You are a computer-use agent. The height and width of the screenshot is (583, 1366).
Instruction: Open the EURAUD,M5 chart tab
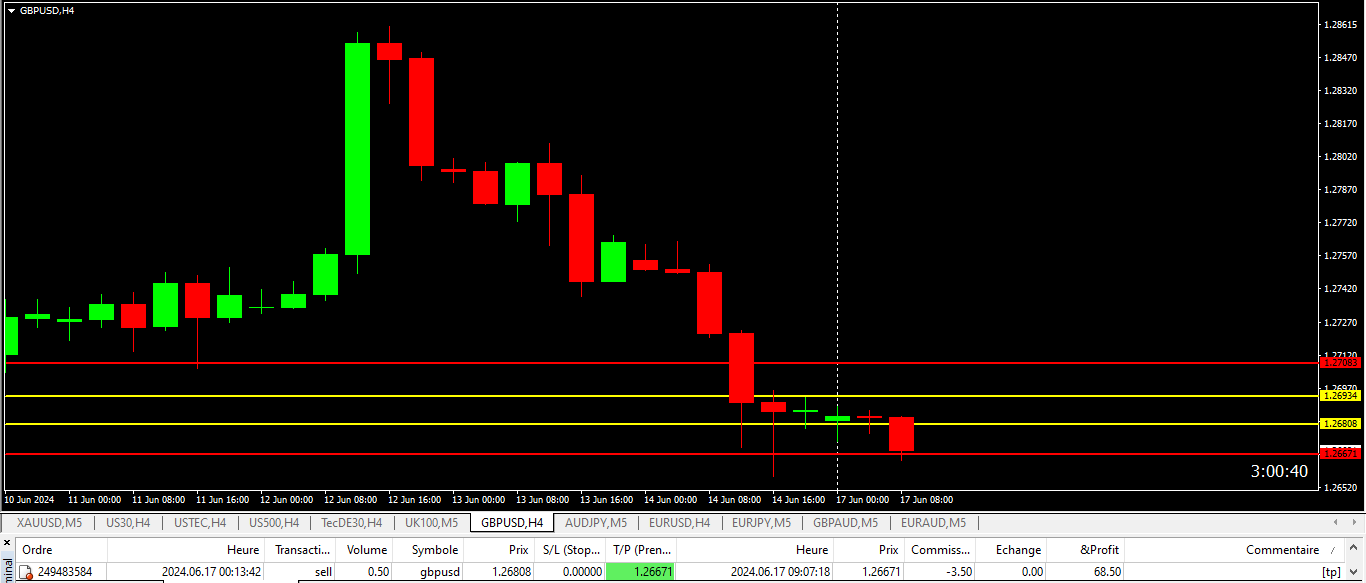tap(933, 523)
